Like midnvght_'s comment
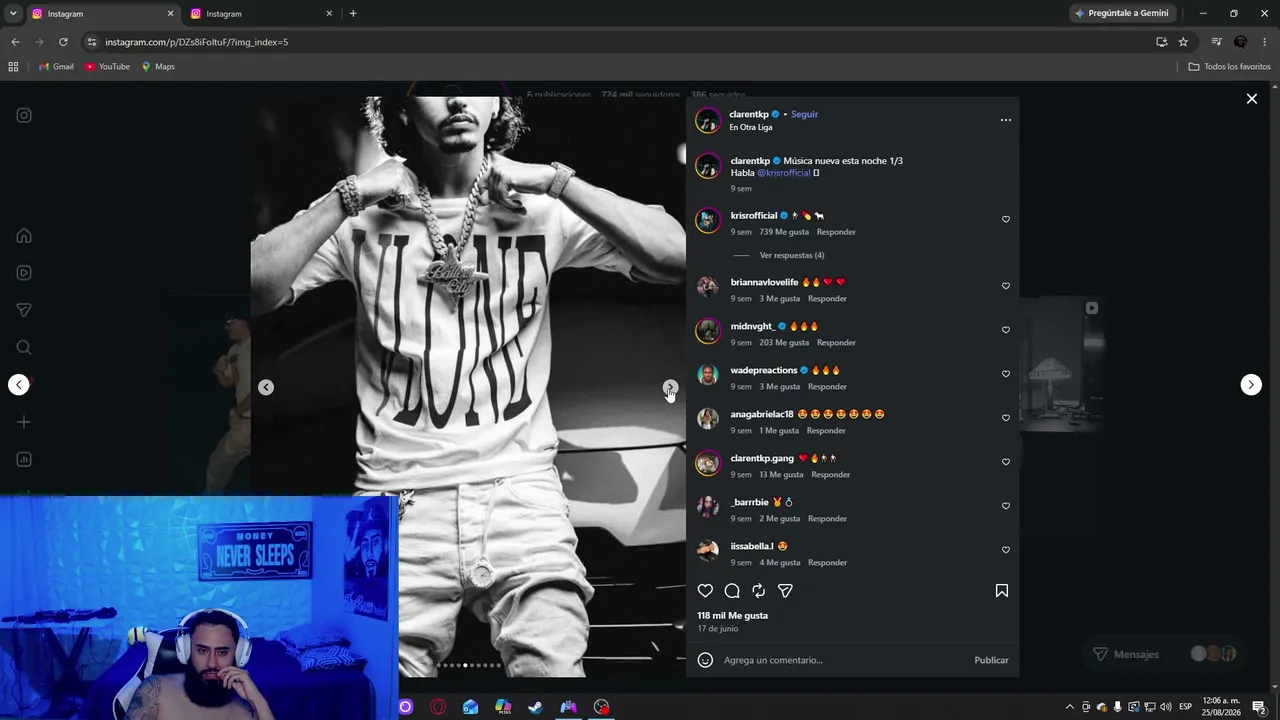This screenshot has height=720, width=1280. pos(1006,330)
